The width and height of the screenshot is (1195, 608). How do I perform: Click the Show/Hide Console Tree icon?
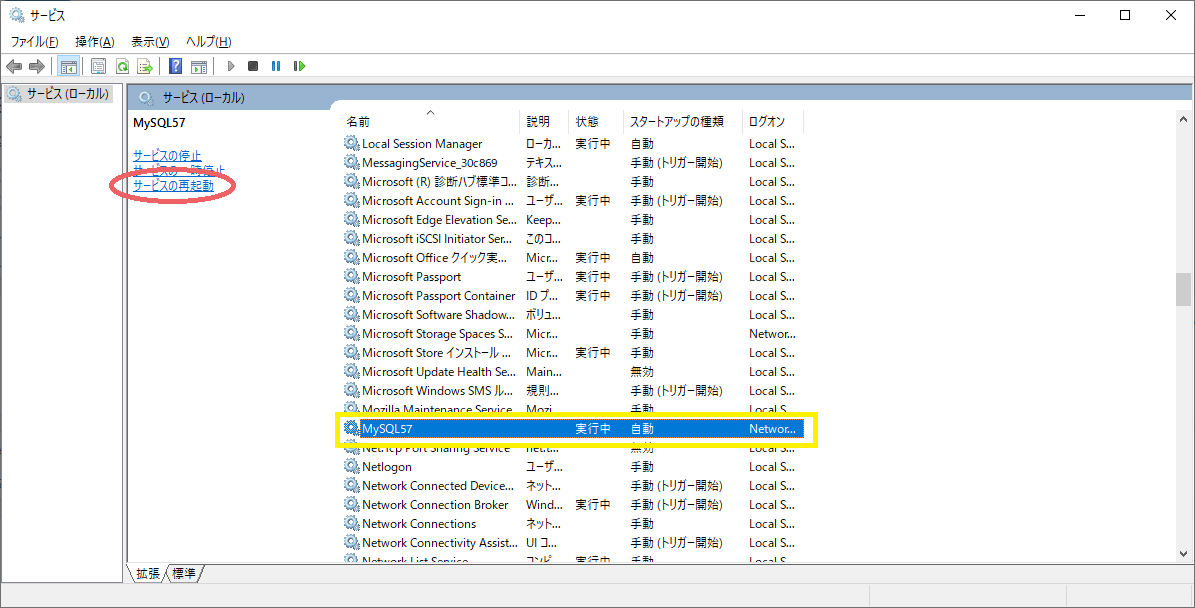point(69,66)
